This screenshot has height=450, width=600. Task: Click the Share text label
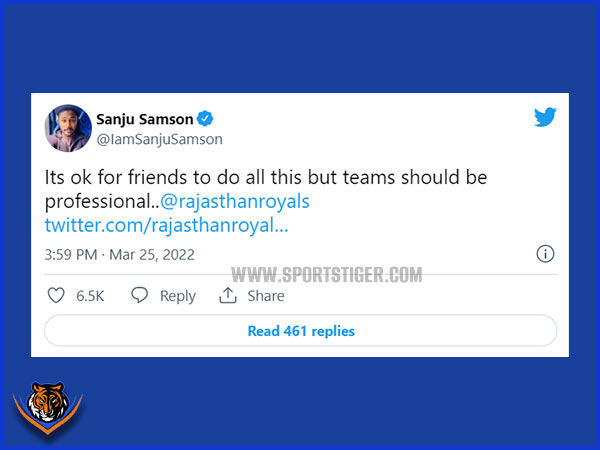tap(266, 296)
